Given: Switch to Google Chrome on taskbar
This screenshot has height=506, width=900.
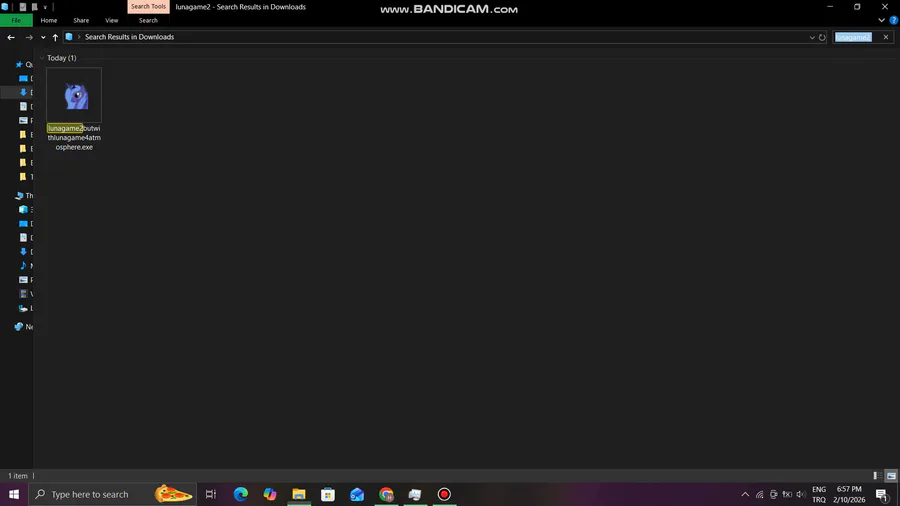Looking at the screenshot, I should [x=386, y=494].
